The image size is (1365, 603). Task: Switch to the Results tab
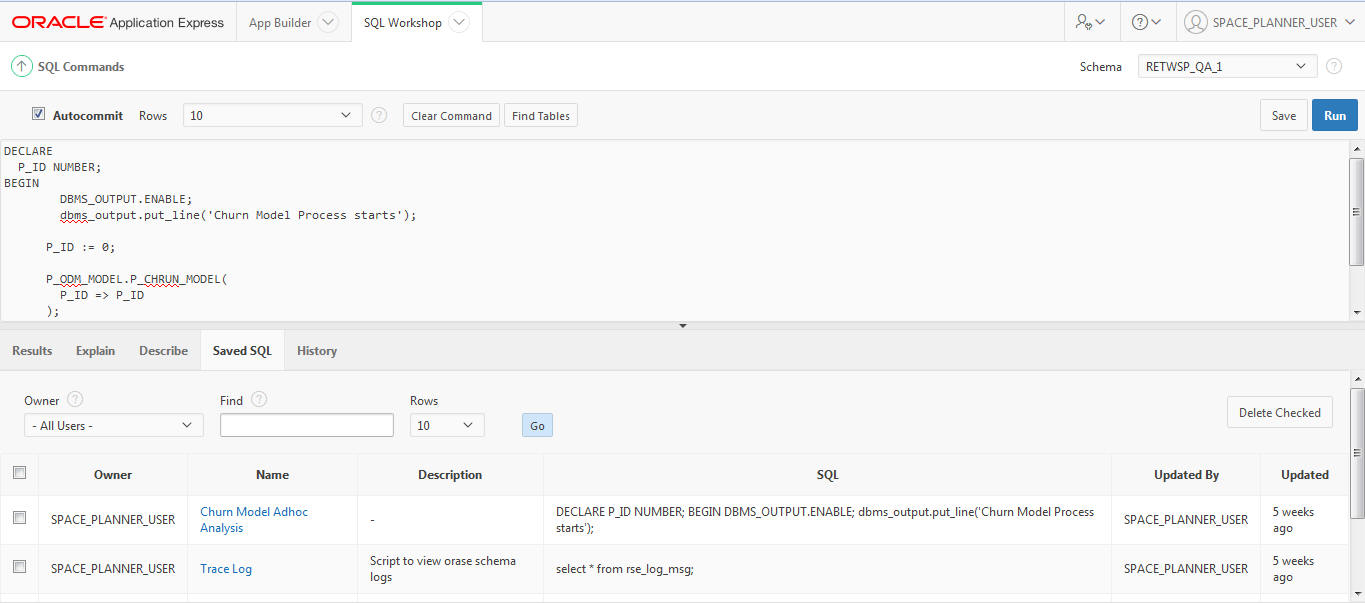pos(32,351)
